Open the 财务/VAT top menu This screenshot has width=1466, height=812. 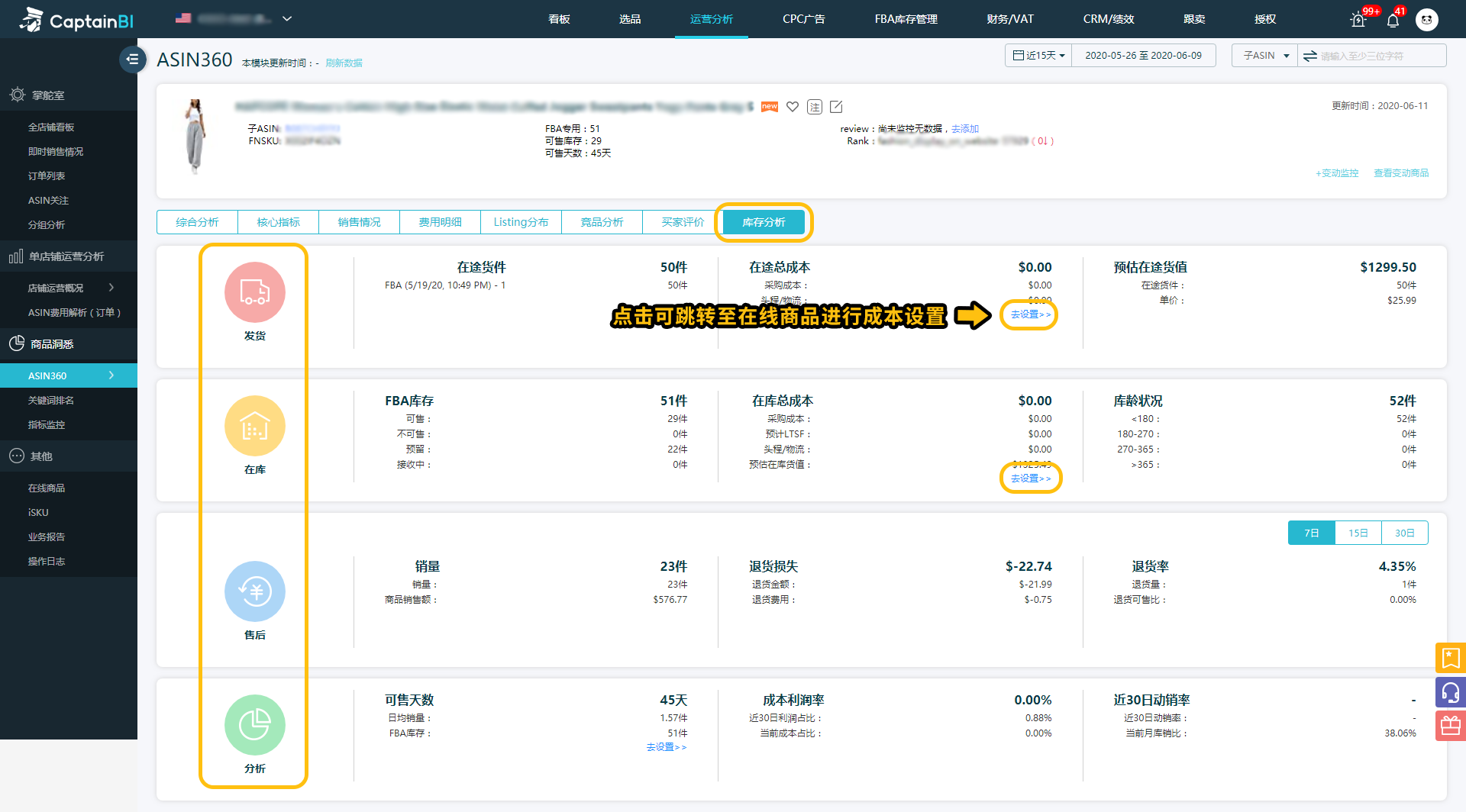pyautogui.click(x=1010, y=19)
